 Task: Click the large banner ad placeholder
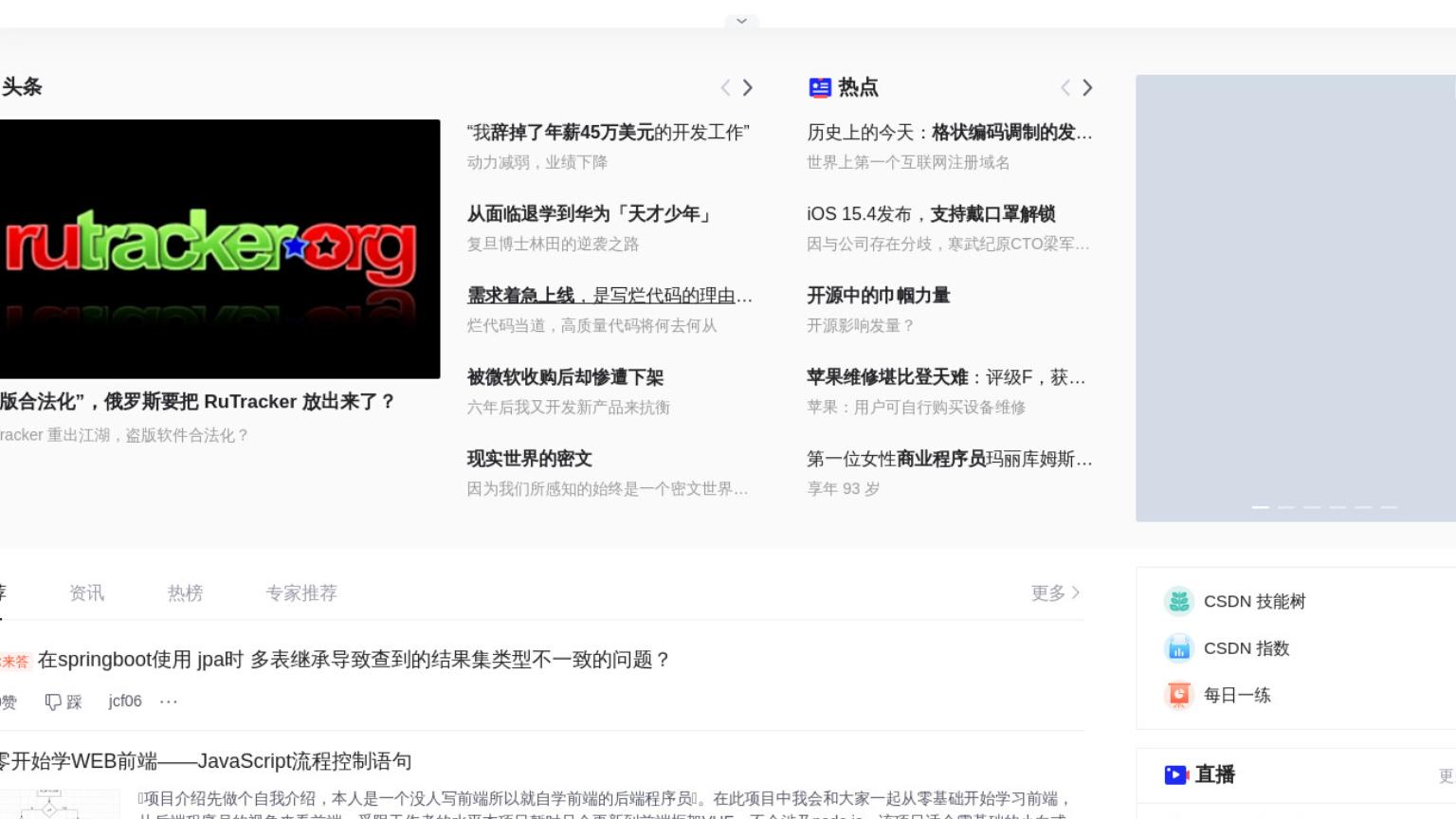pyautogui.click(x=1296, y=298)
